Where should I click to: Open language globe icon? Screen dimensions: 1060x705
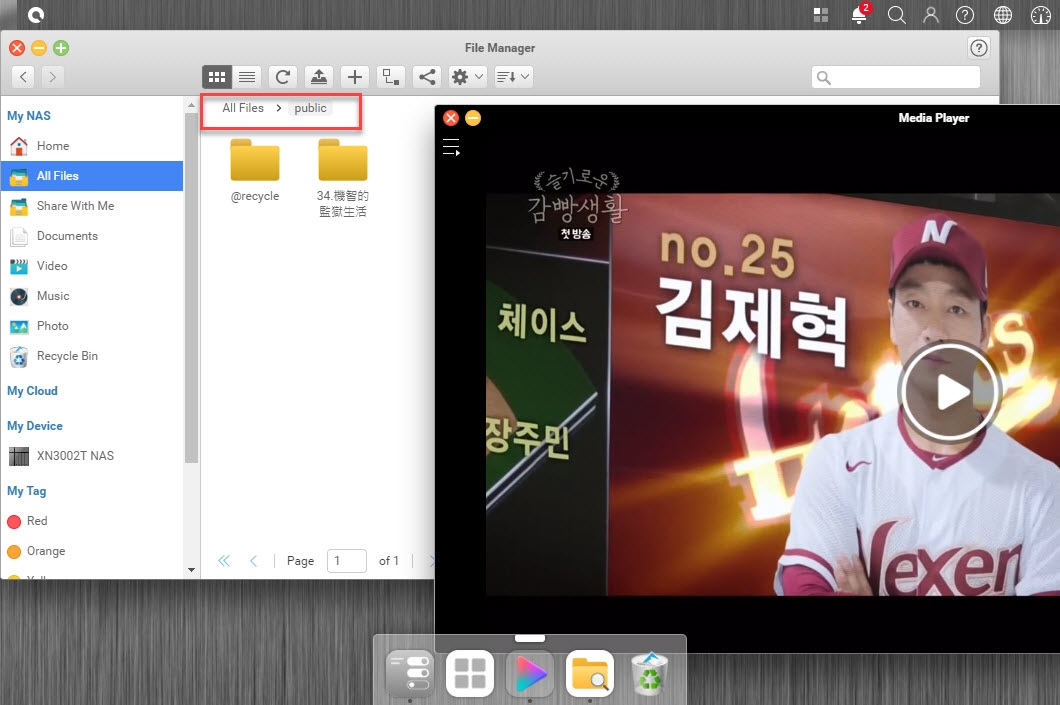point(1003,15)
